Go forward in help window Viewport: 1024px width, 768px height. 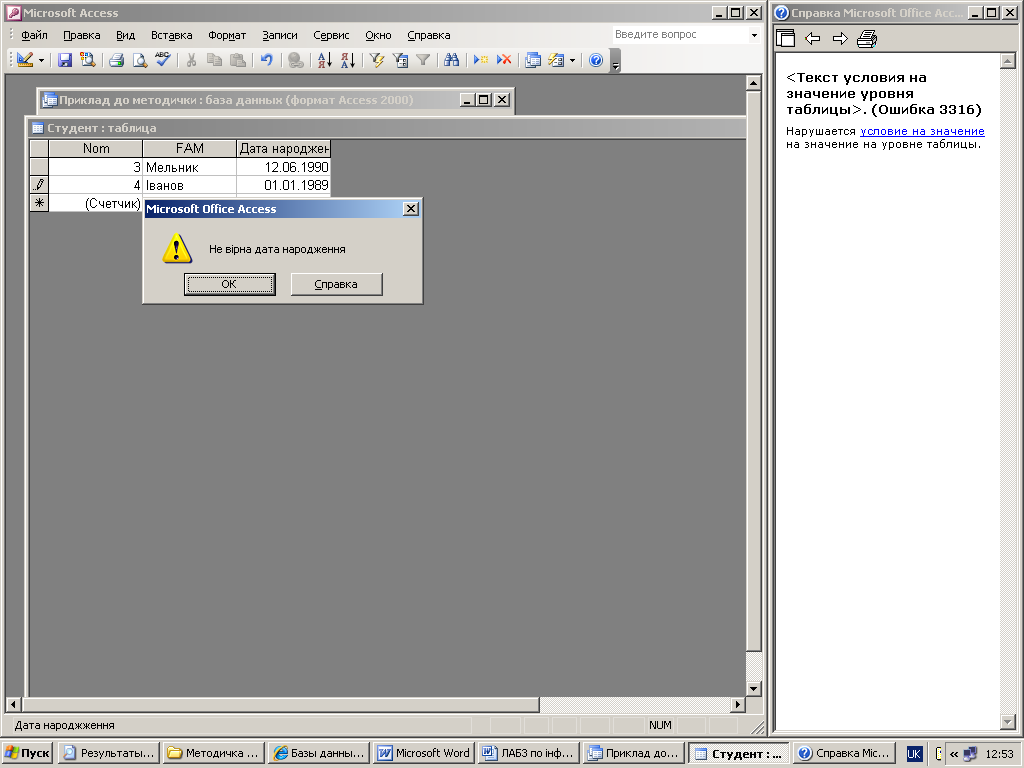point(840,39)
